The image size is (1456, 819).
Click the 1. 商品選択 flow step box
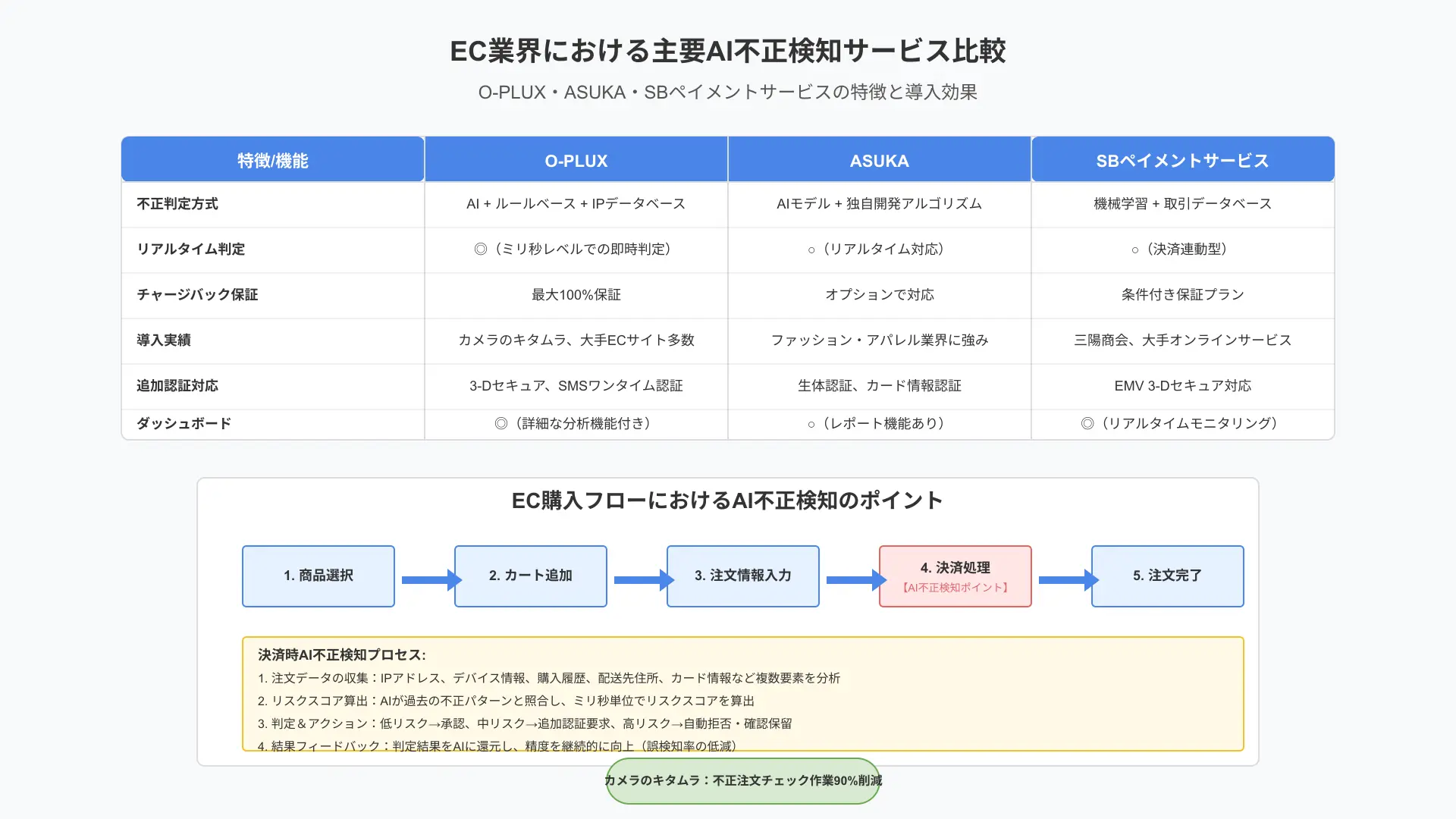click(318, 576)
